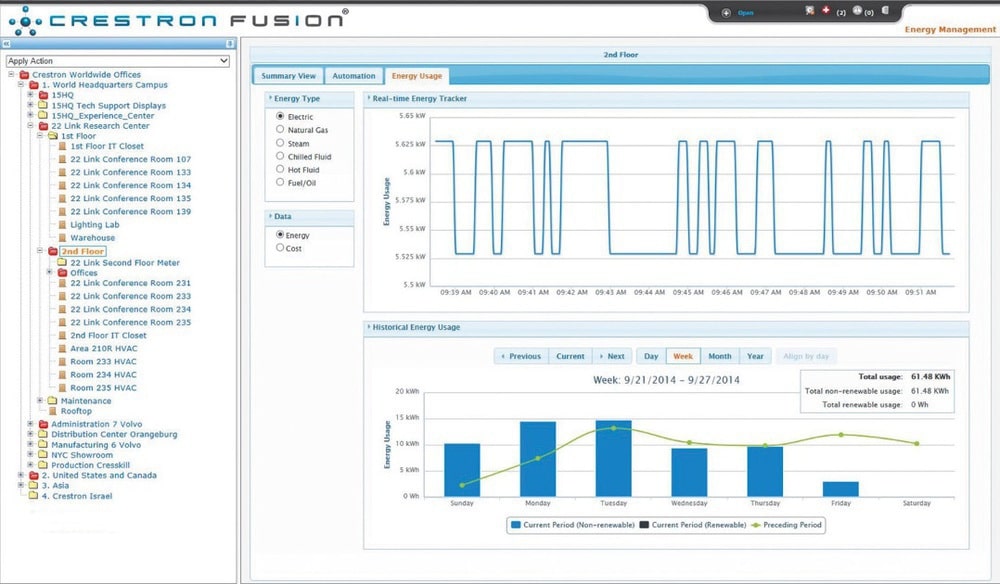Open the clock schedule icon in top bar
The height and width of the screenshot is (584, 1000).
857,11
